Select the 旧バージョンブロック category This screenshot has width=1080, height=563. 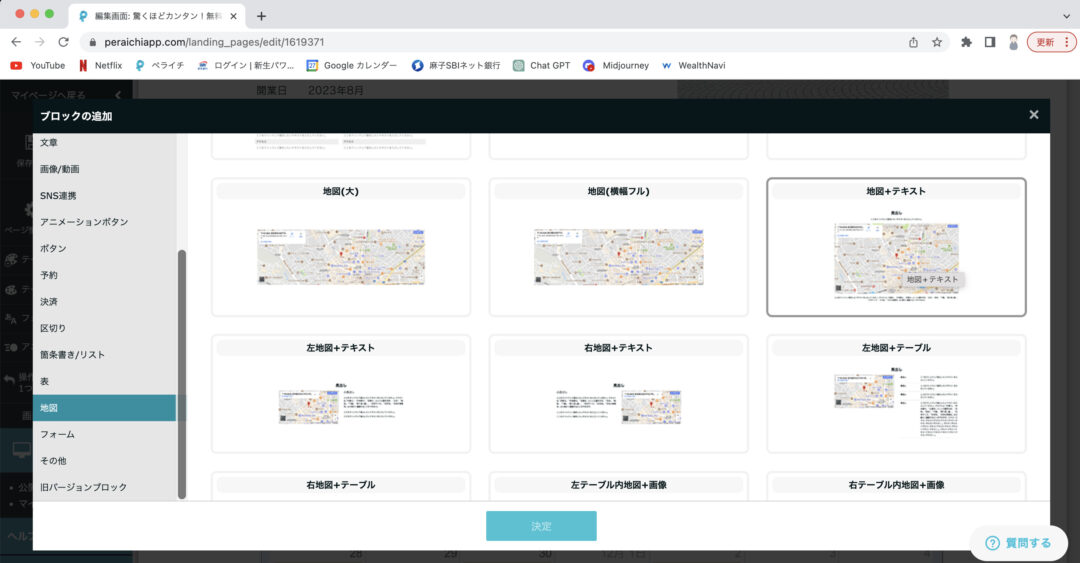pos(105,487)
